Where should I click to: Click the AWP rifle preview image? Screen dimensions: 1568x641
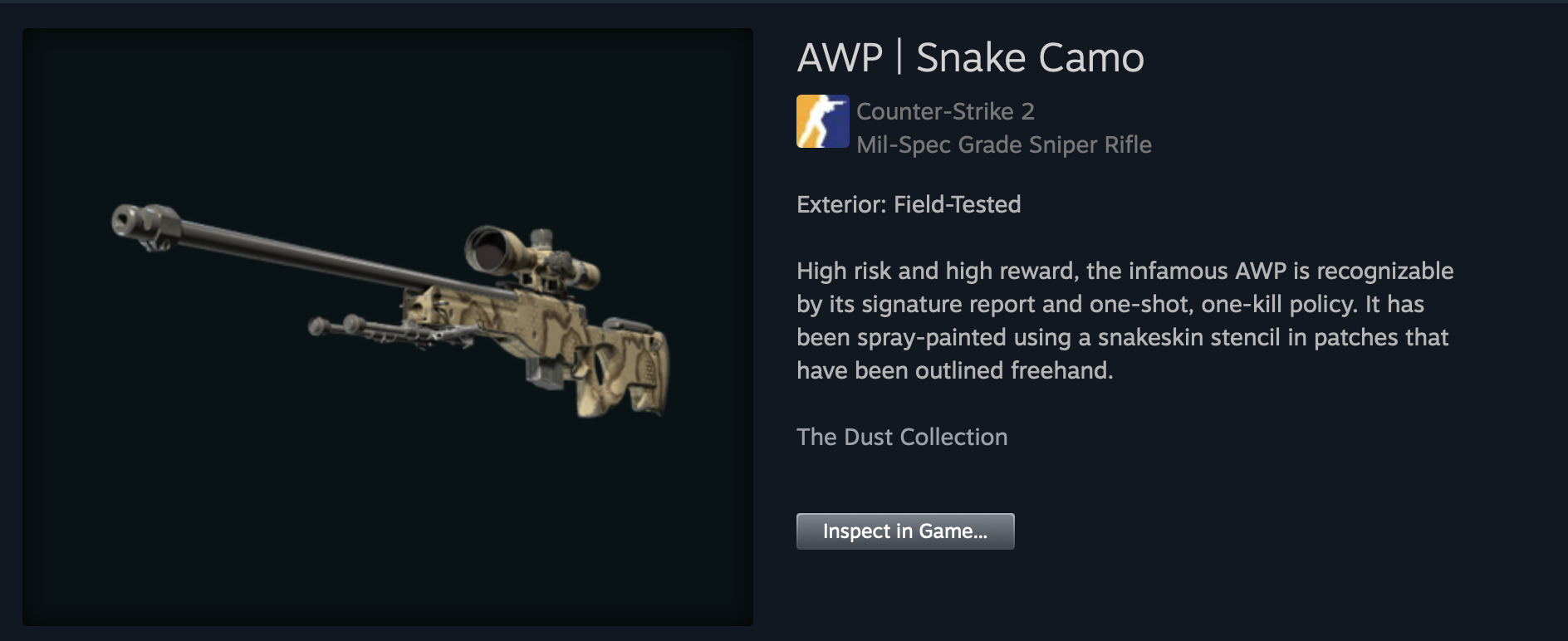(x=389, y=311)
